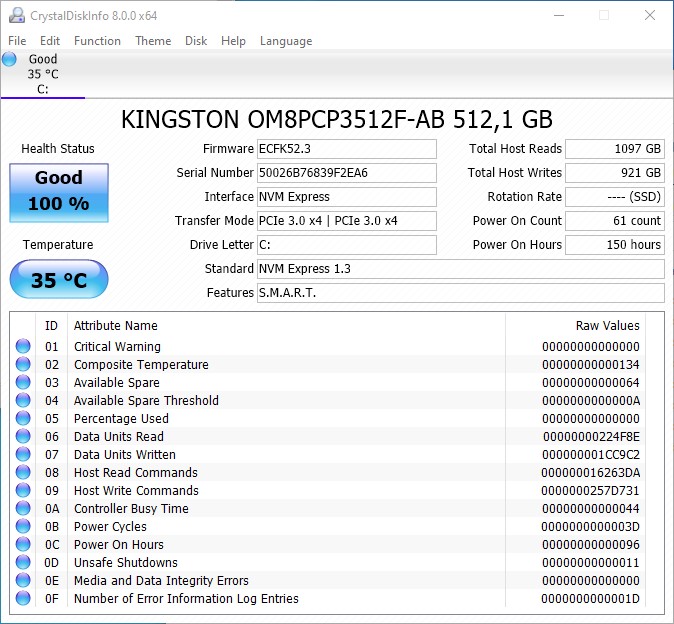Click the KINGSTON OM8PCP3512F-AB drive title
Image resolution: width=674 pixels, height=624 pixels.
point(337,119)
